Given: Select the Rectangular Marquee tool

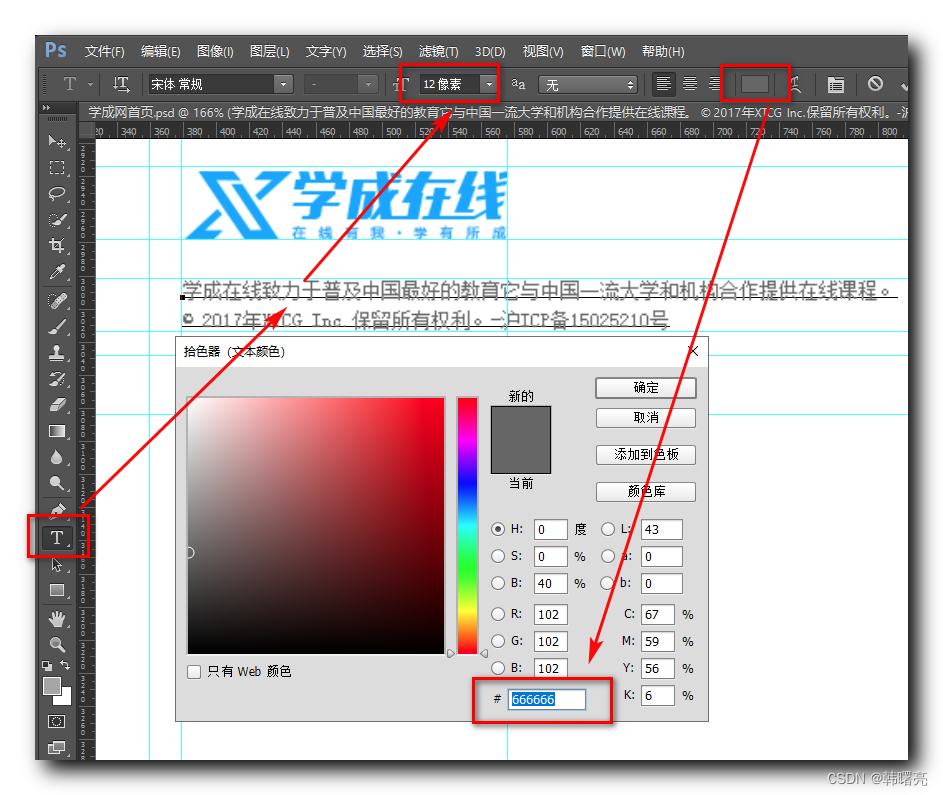Looking at the screenshot, I should 57,167.
